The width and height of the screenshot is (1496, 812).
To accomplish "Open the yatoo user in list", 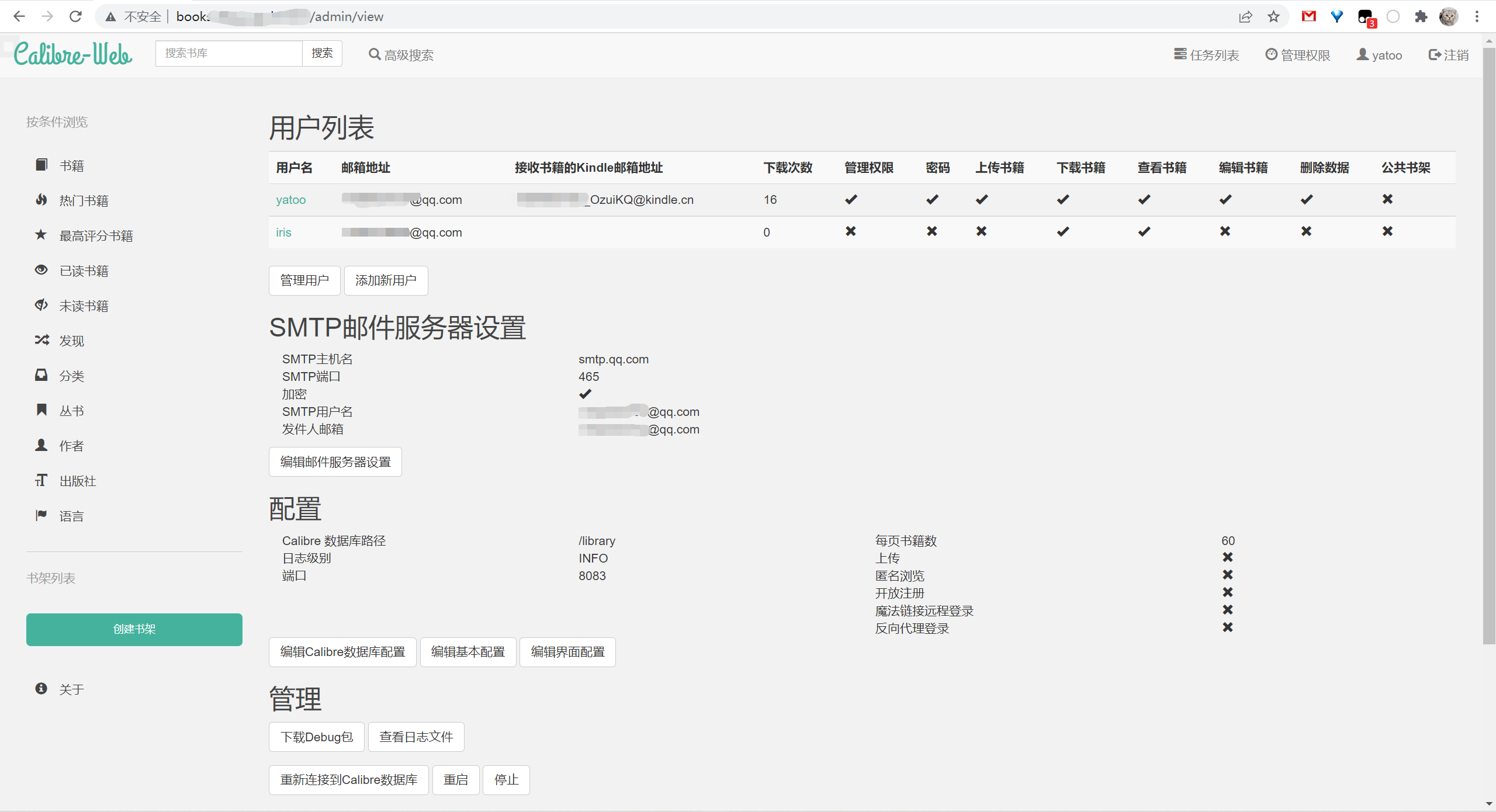I will pos(290,200).
